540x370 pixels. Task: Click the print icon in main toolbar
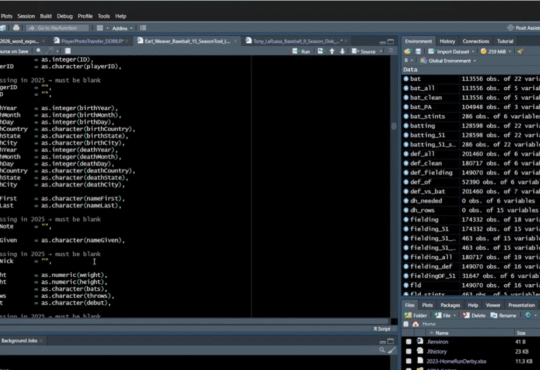tap(16, 28)
